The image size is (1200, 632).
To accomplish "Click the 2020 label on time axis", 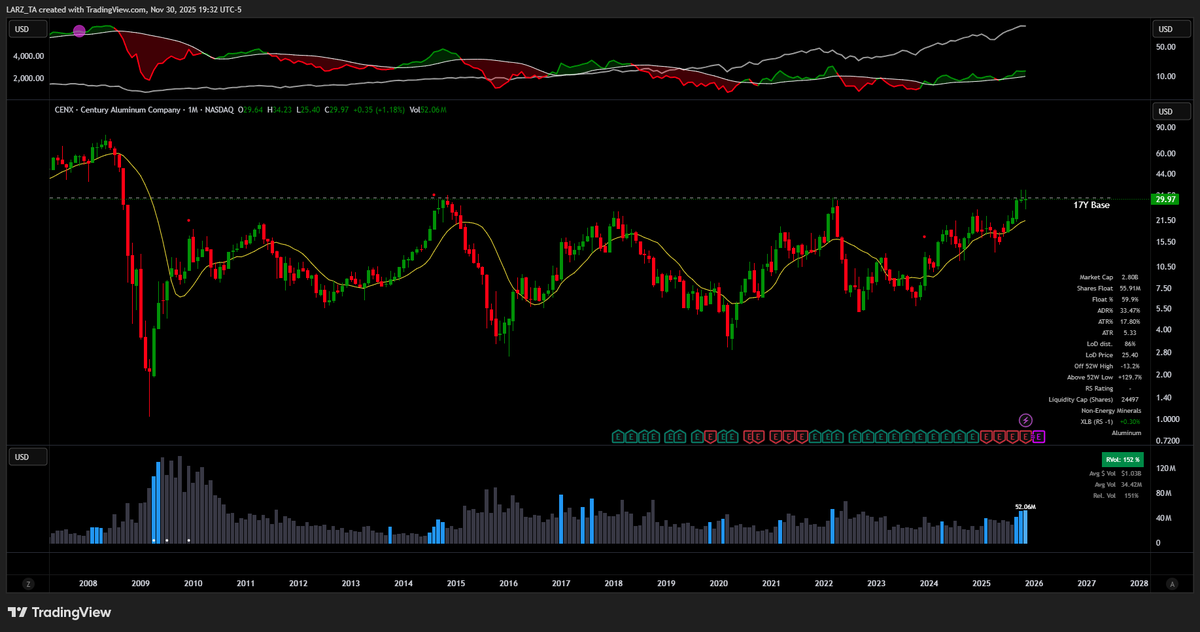I will [719, 583].
